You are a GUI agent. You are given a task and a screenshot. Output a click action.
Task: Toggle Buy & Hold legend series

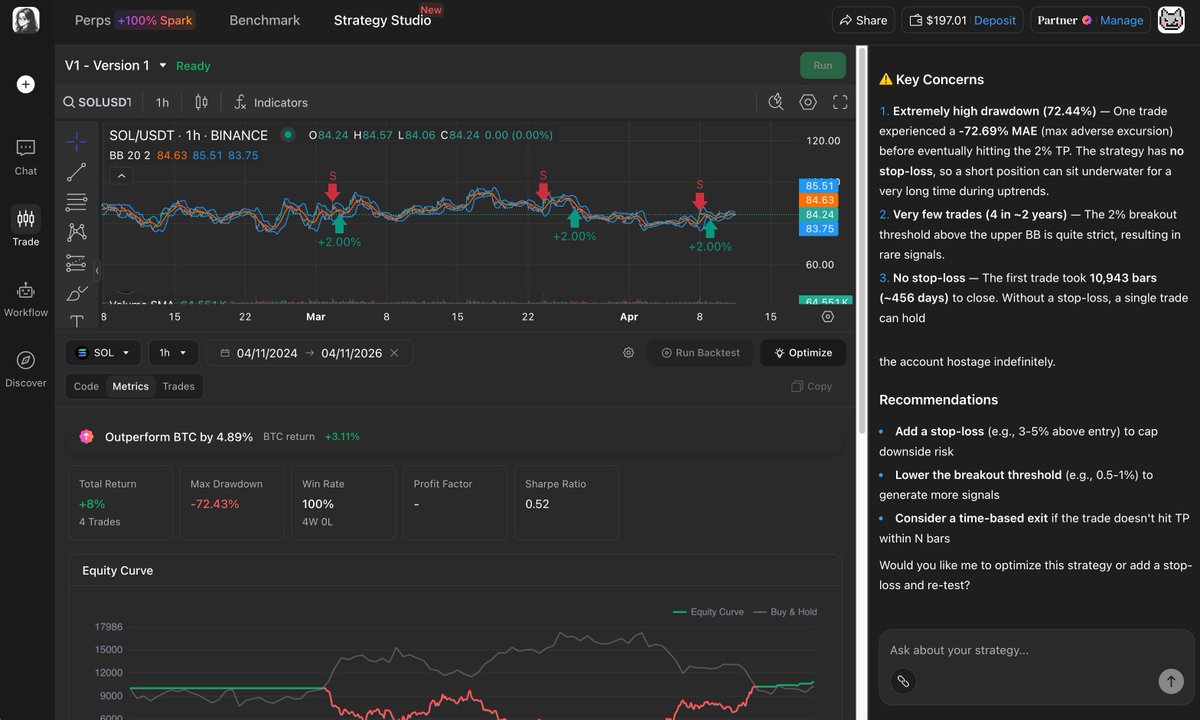[785, 612]
